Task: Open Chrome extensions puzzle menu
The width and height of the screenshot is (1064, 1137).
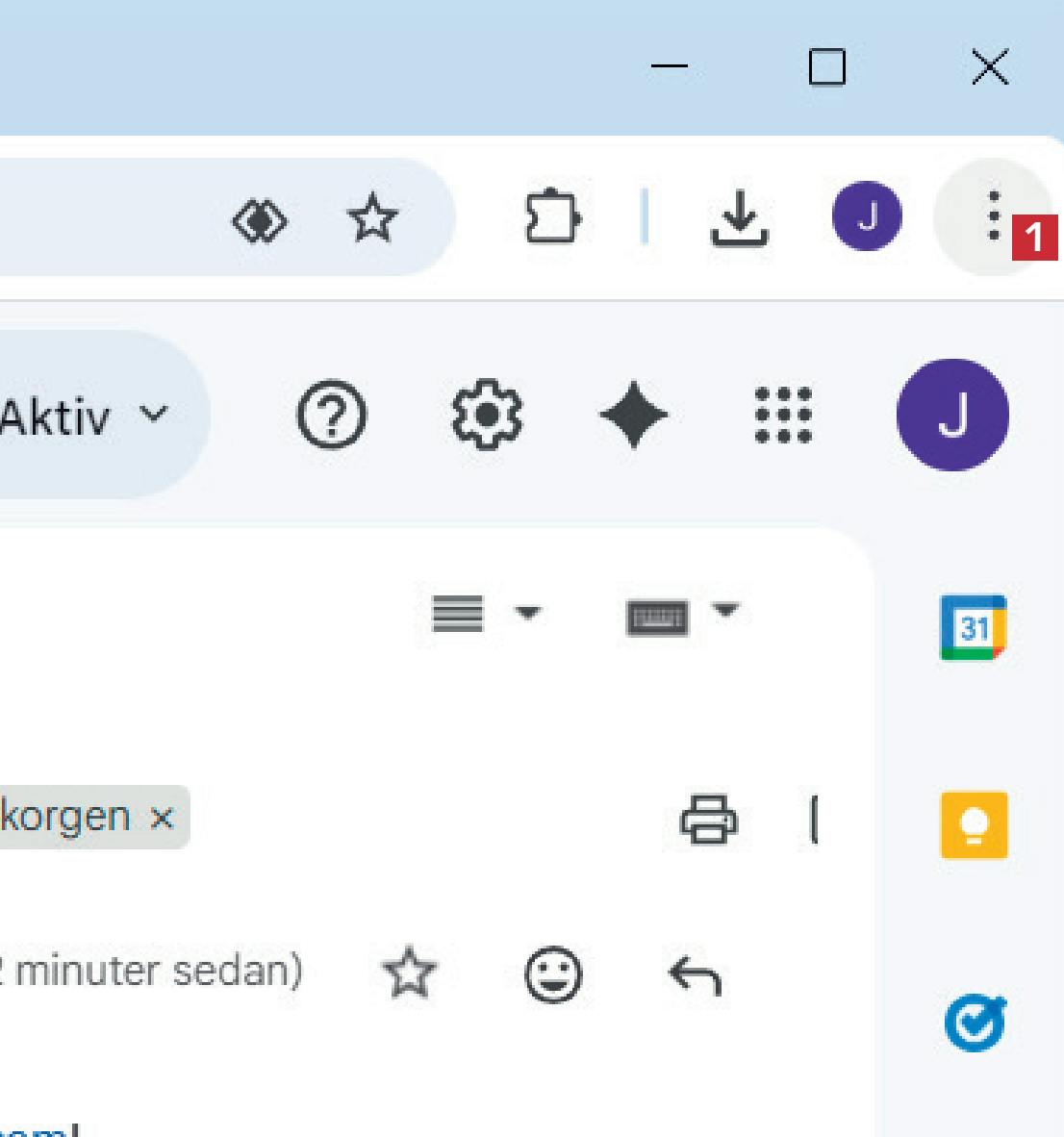Action: click(x=551, y=218)
